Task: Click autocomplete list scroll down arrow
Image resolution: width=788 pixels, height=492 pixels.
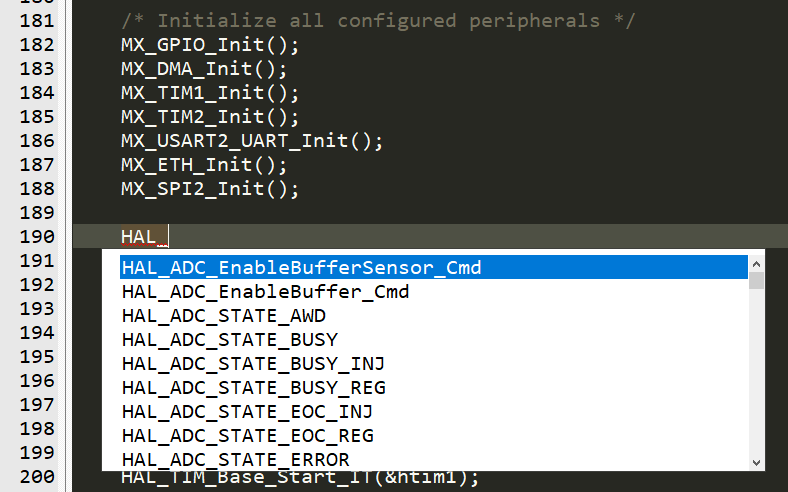Action: pos(756,462)
